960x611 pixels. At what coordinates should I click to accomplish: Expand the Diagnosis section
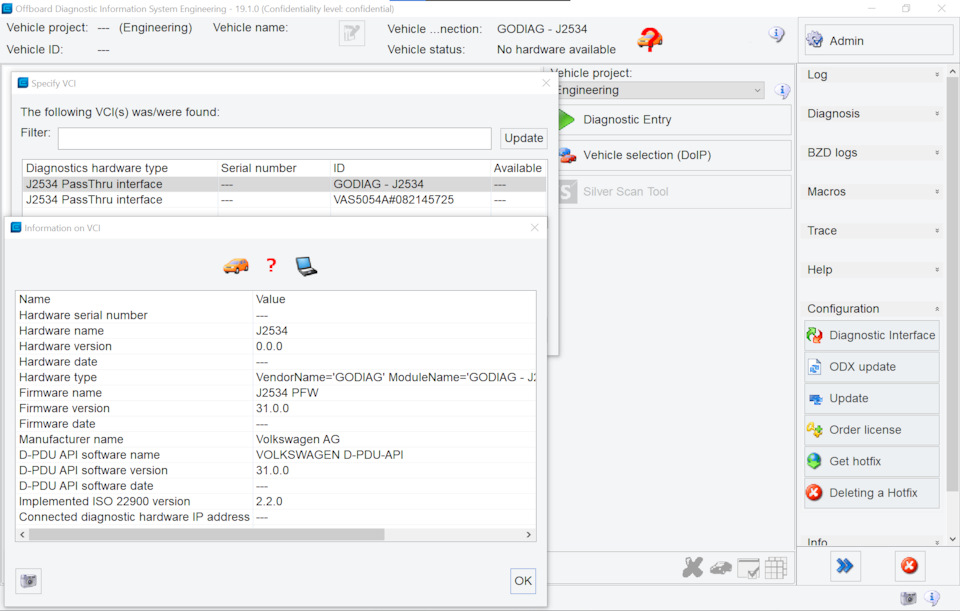[936, 114]
